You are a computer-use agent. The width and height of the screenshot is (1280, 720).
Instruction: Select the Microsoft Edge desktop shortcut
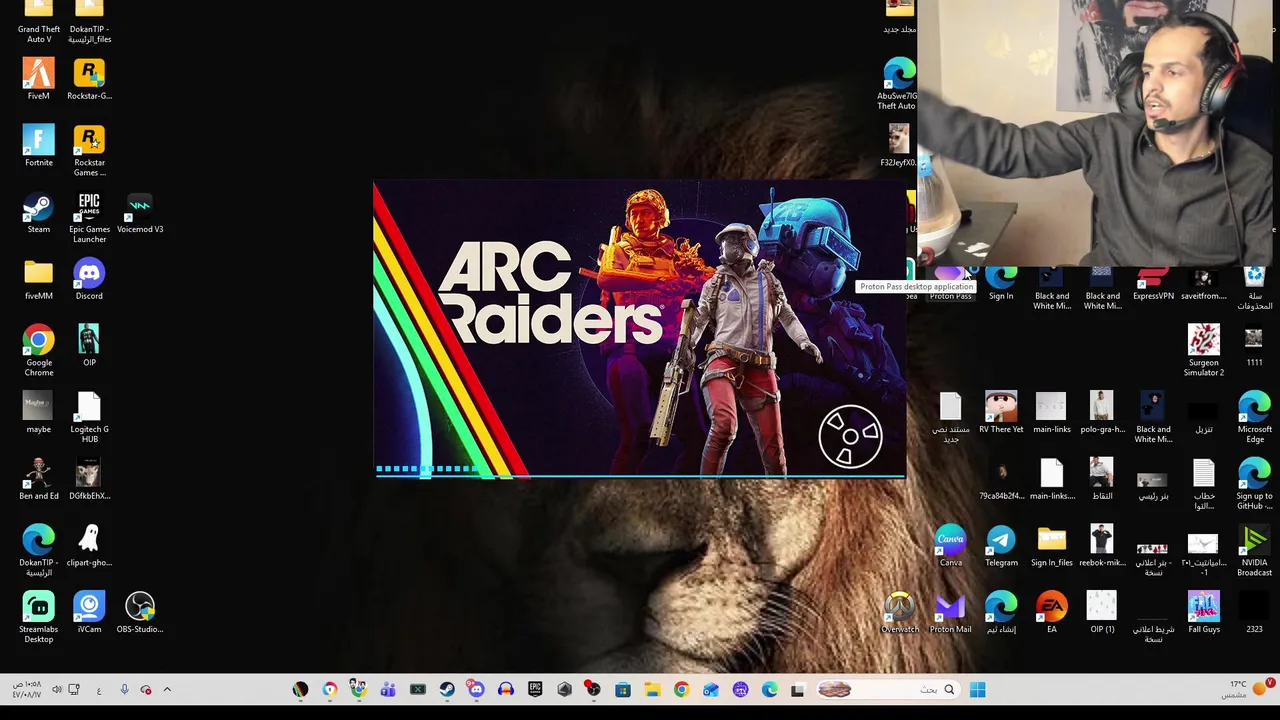tap(1254, 418)
